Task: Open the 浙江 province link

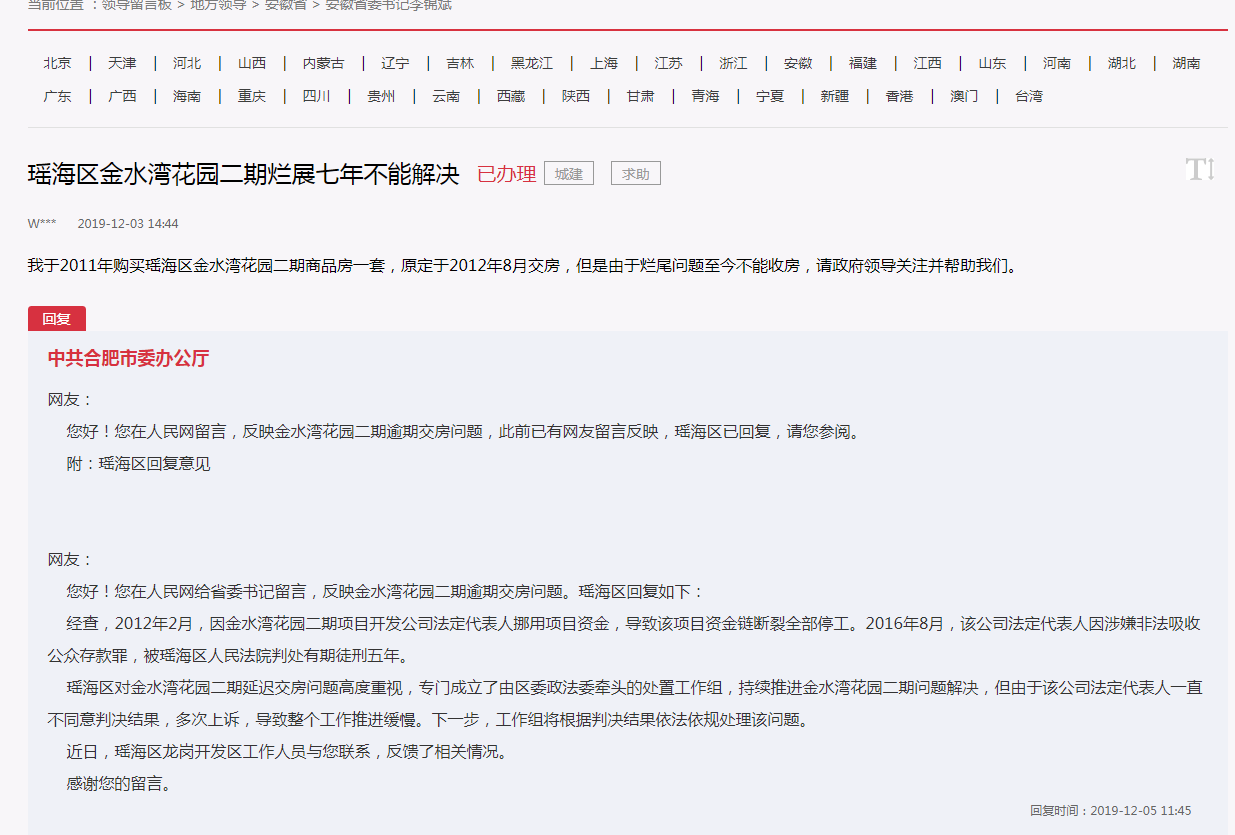Action: [x=733, y=63]
